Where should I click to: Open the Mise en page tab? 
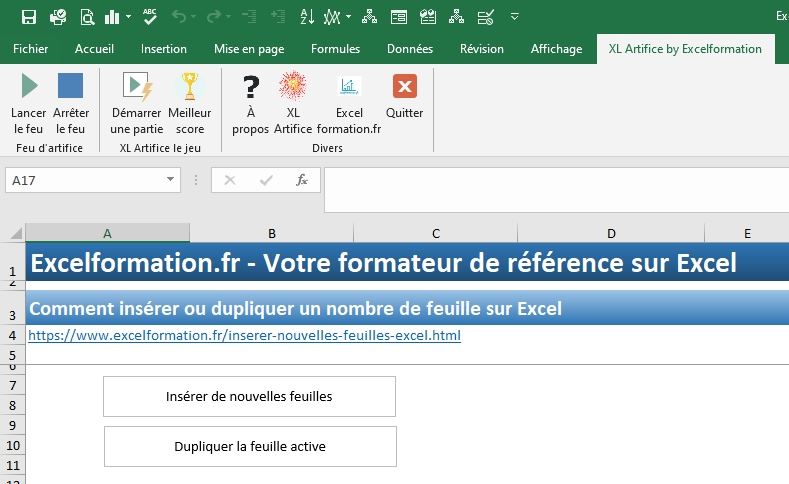[249, 49]
